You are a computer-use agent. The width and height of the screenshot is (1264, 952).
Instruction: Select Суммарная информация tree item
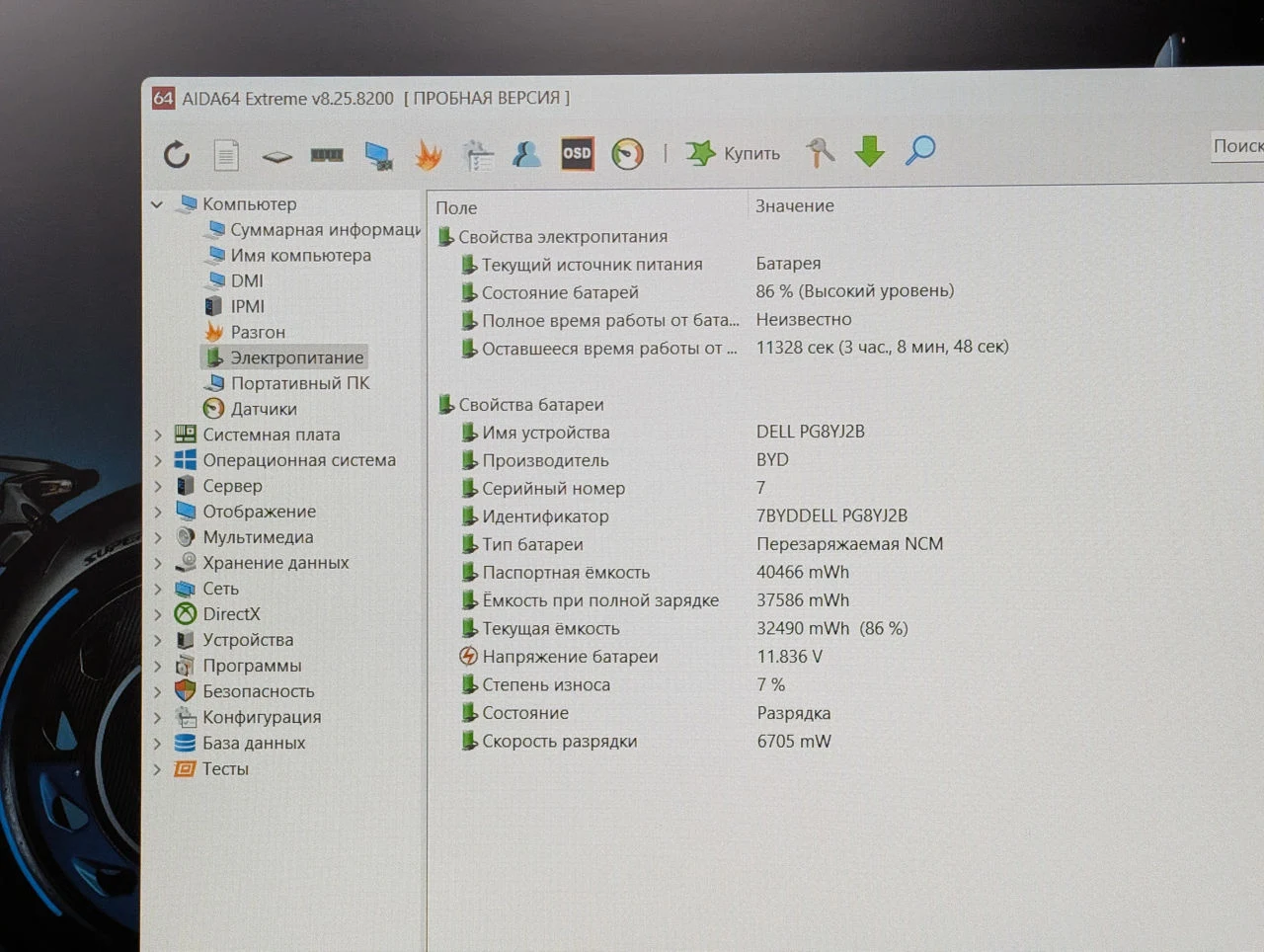(x=314, y=229)
